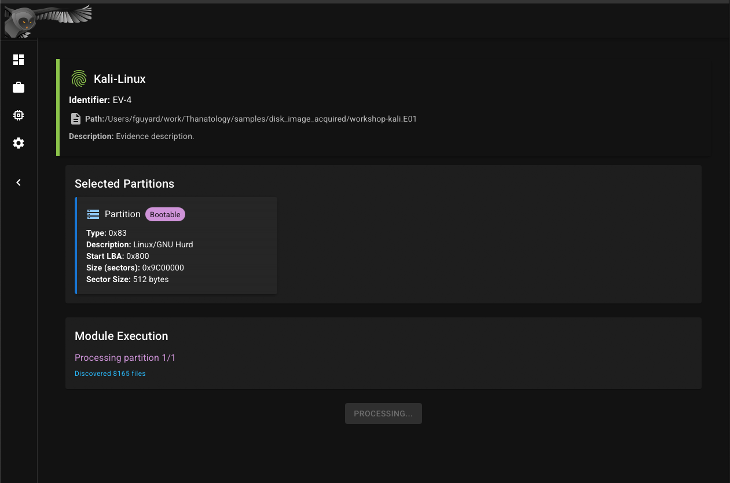This screenshot has height=483, width=730.
Task: Click the Type 0x83 line
Action: pos(106,233)
